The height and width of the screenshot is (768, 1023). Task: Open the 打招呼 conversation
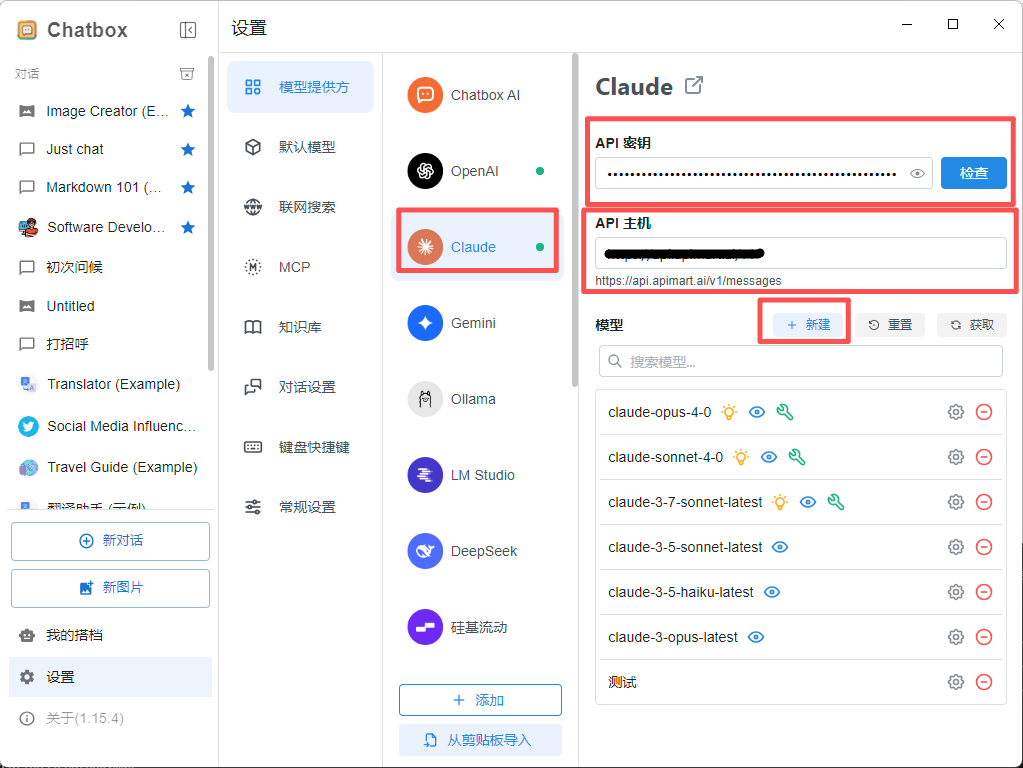(108, 344)
